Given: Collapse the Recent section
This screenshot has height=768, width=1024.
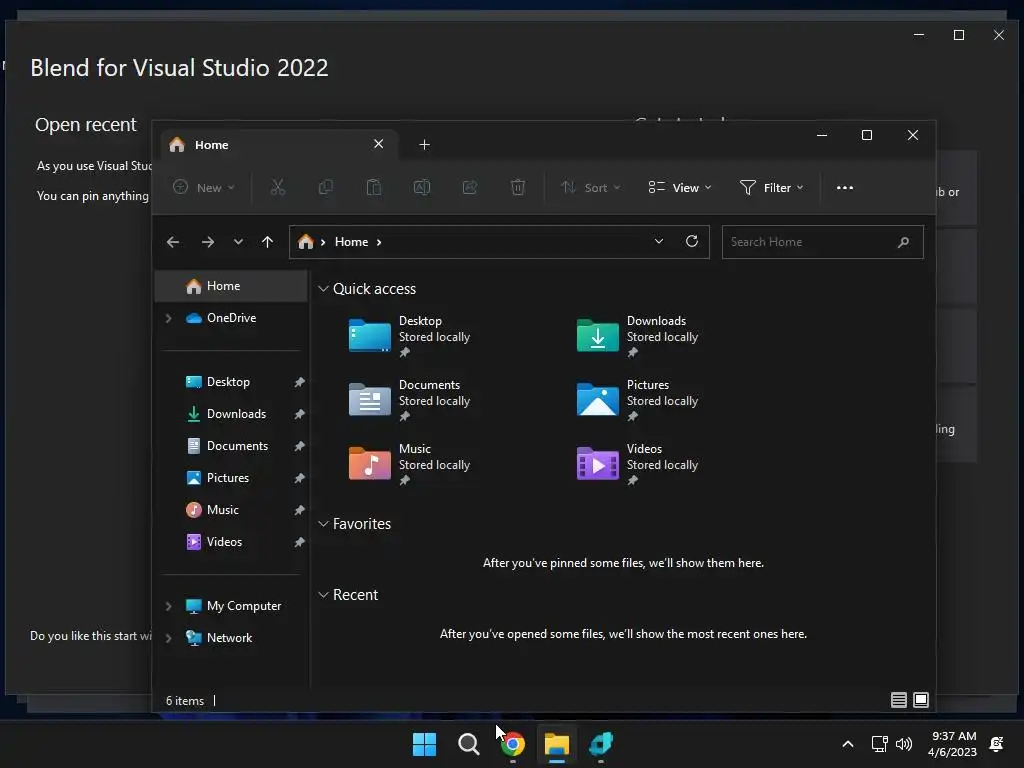Looking at the screenshot, I should pos(323,595).
